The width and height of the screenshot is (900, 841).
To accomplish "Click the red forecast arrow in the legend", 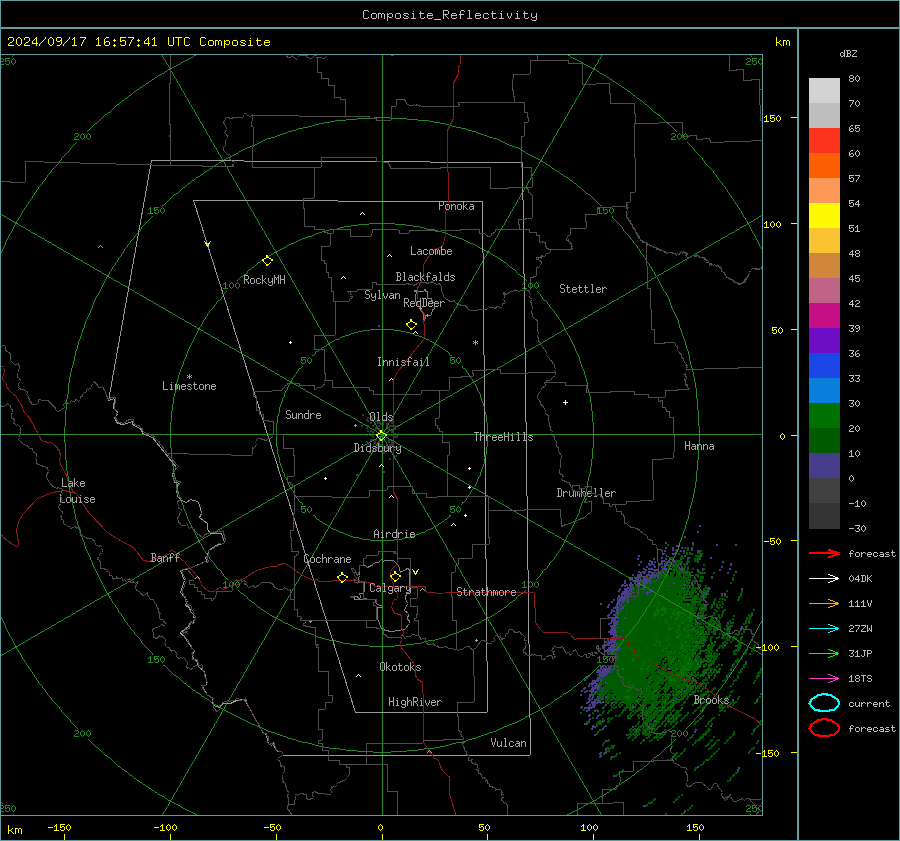I will click(x=824, y=553).
